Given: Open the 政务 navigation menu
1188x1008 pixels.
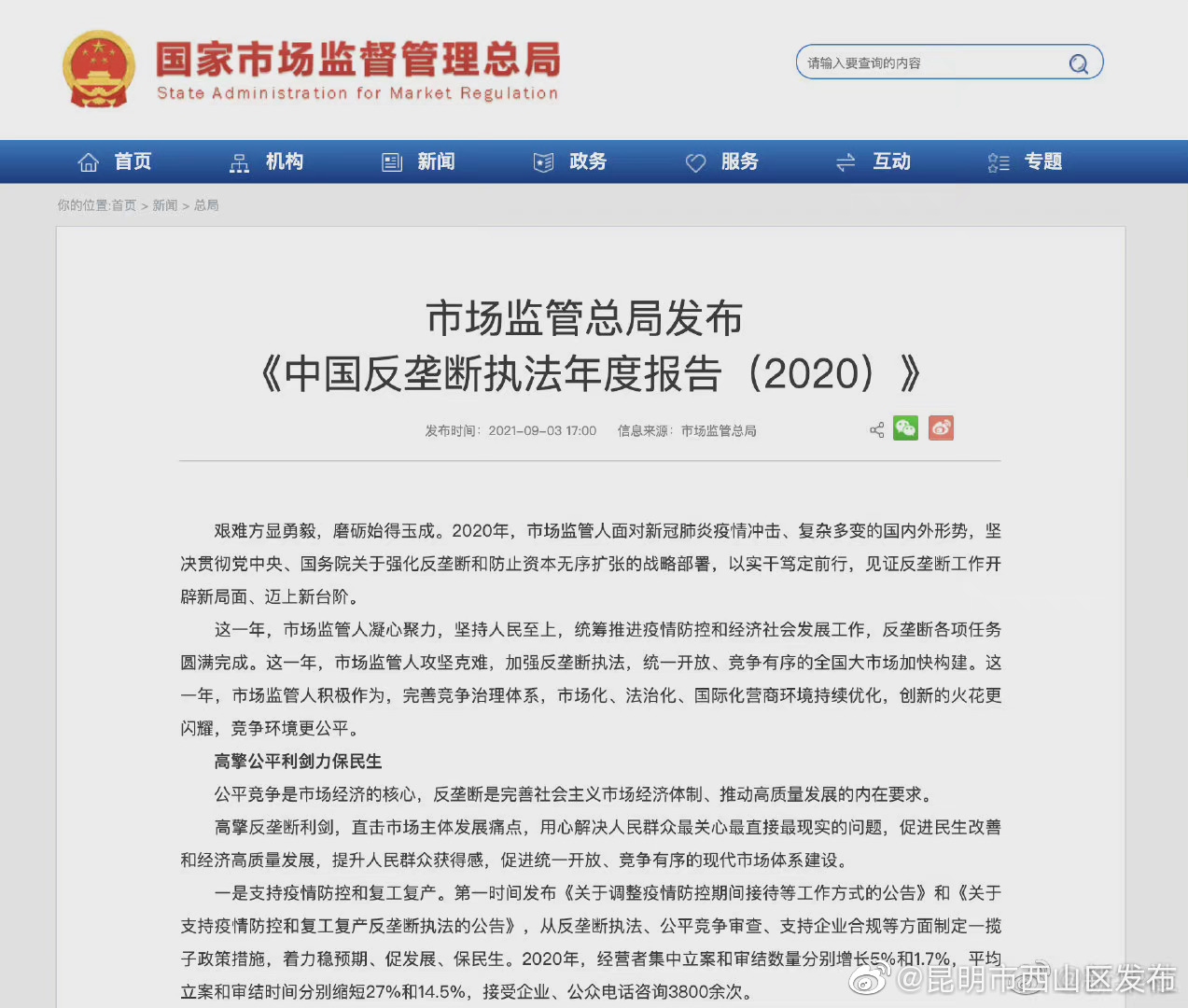Looking at the screenshot, I should point(587,161).
